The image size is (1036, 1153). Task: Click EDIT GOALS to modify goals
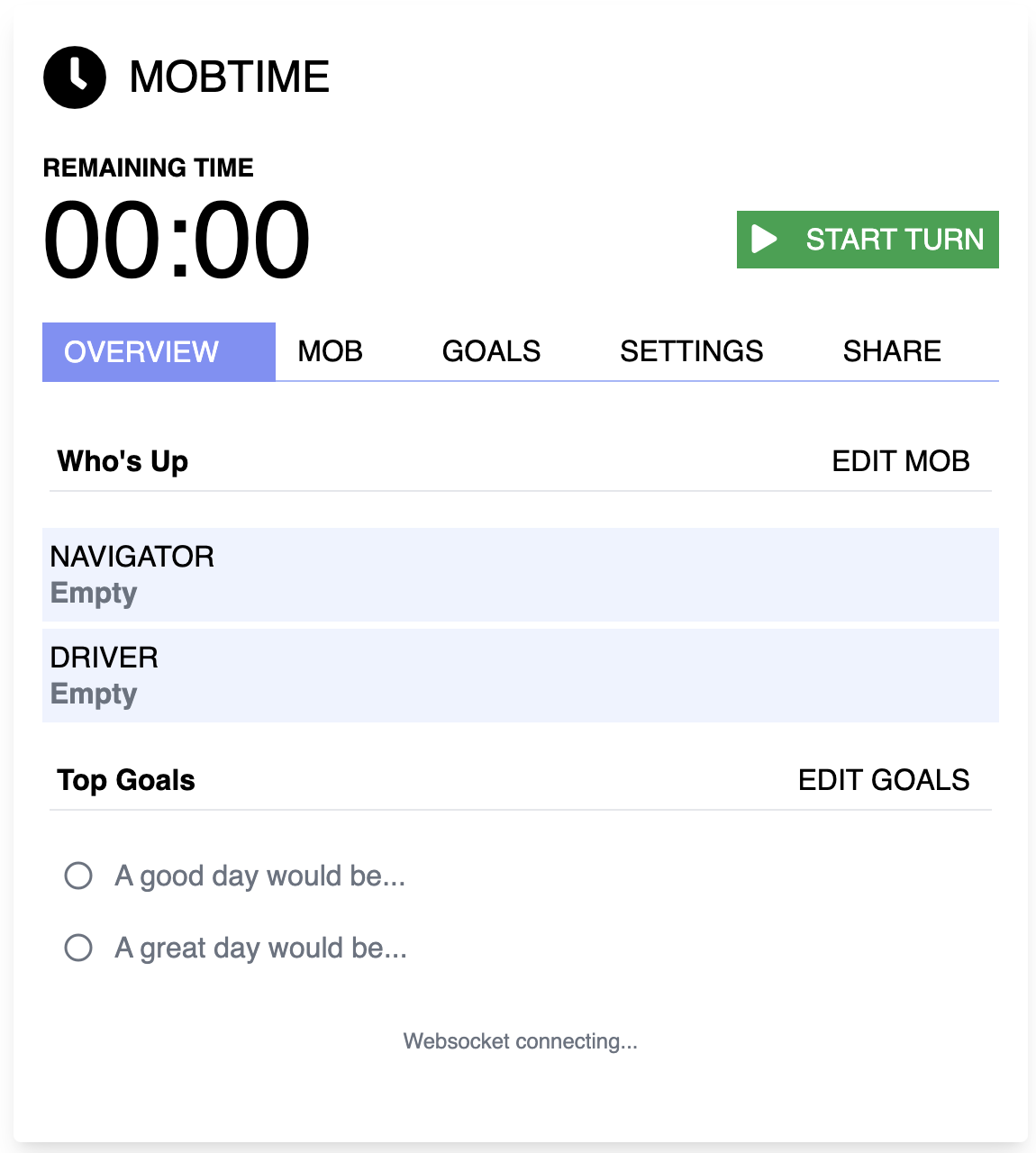[x=885, y=780]
